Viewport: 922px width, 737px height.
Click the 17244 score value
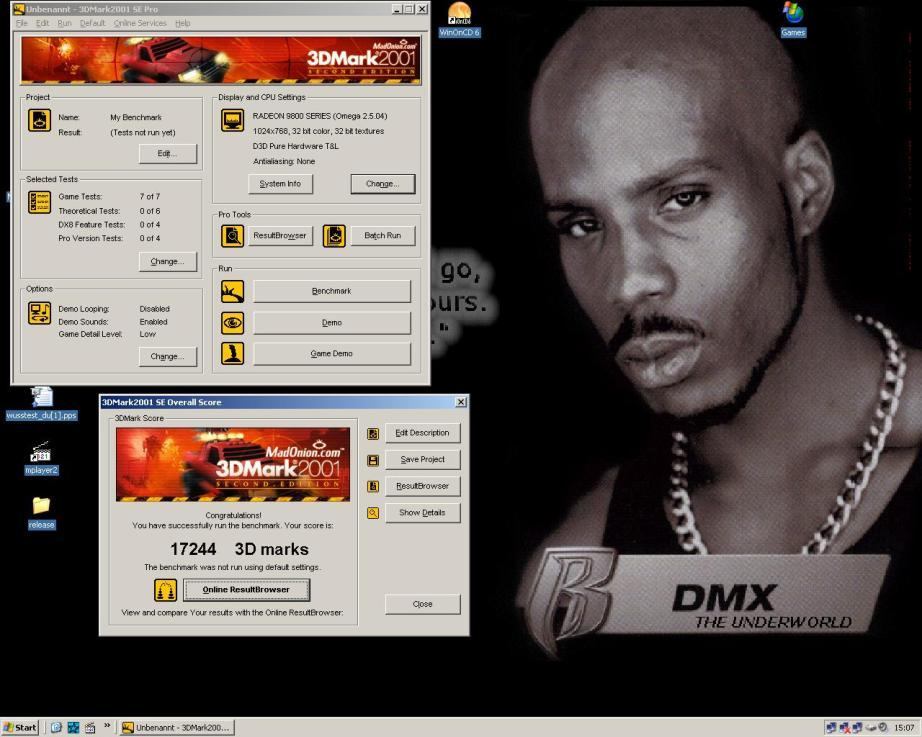[x=193, y=549]
